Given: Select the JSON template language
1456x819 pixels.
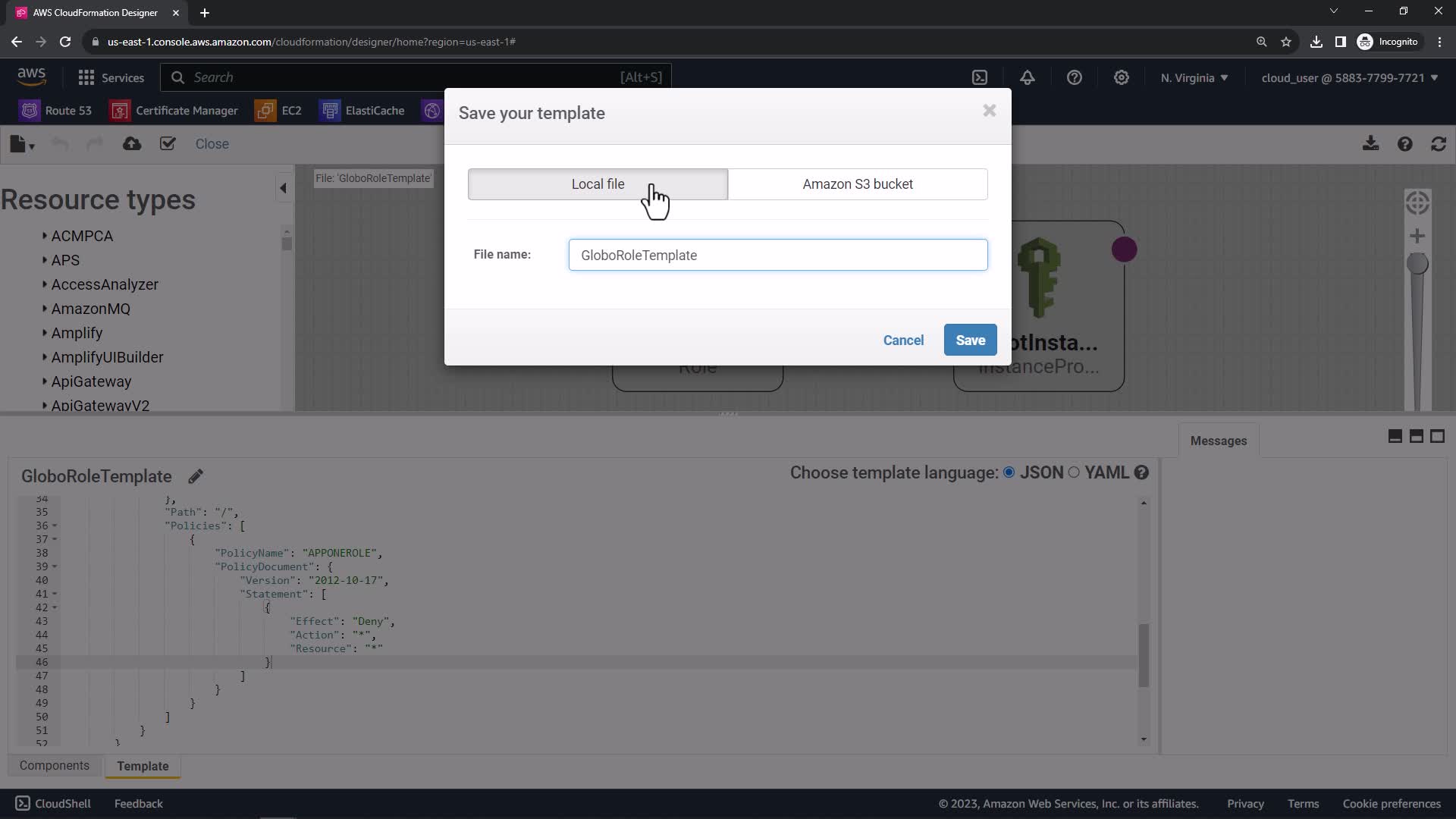Looking at the screenshot, I should coord(1009,472).
